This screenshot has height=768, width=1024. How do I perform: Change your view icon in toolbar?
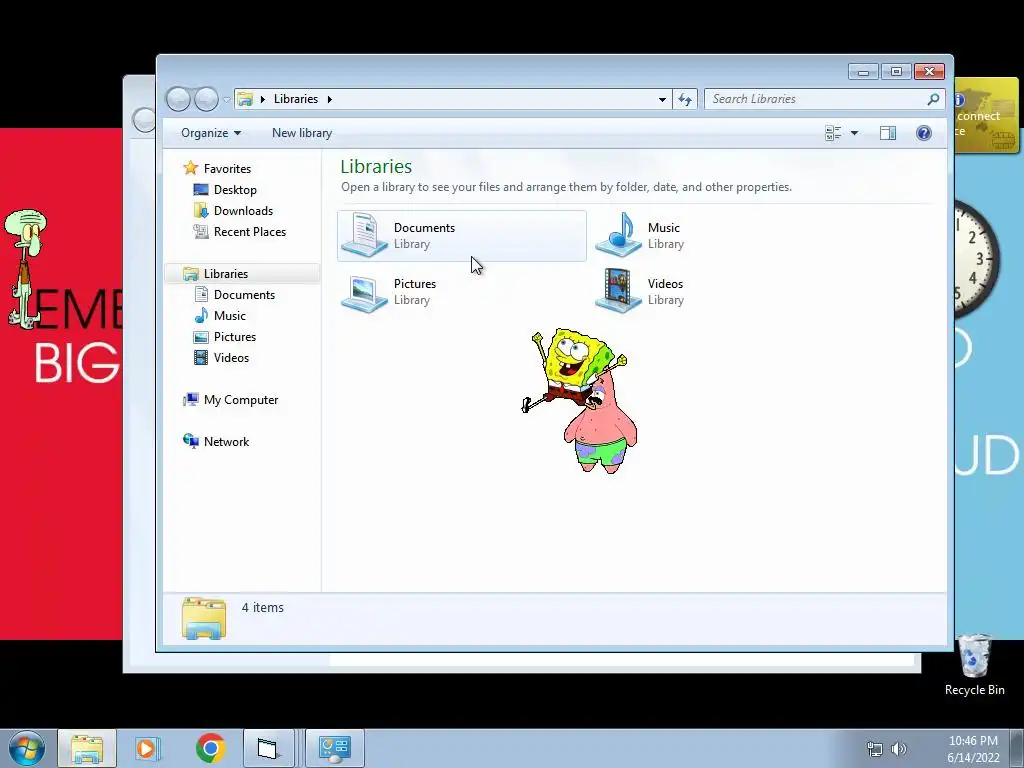coord(833,133)
